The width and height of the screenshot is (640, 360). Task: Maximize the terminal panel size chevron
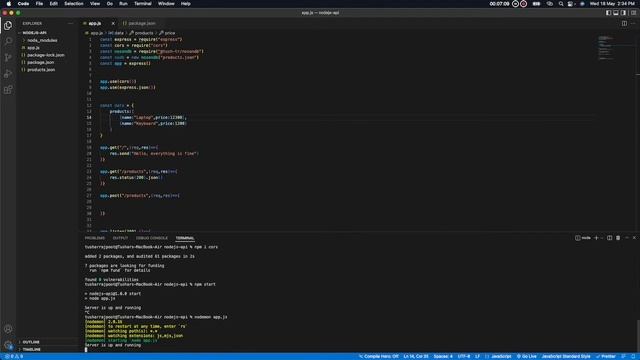[627, 238]
